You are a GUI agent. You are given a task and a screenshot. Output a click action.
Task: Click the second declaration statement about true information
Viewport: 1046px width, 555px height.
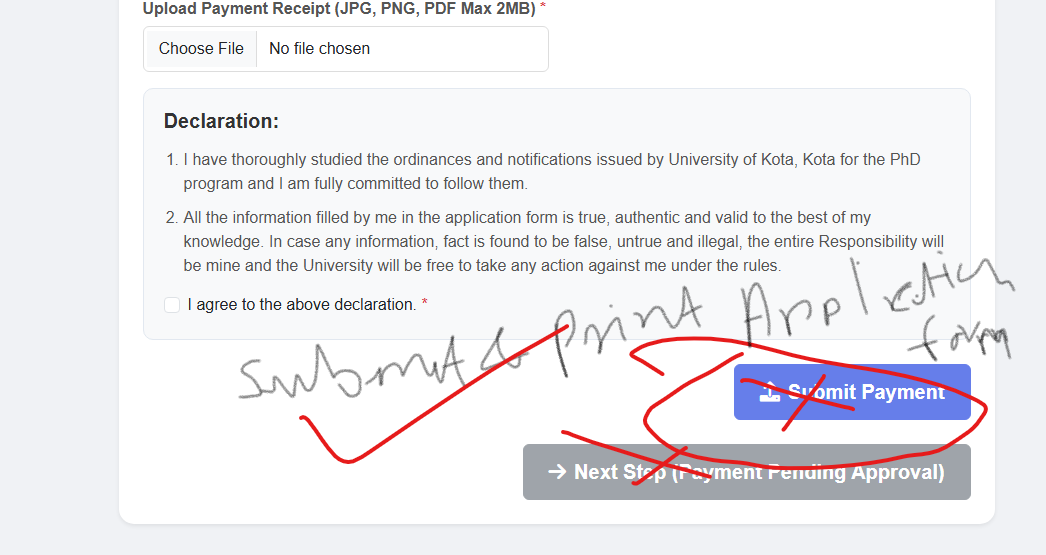(x=563, y=241)
